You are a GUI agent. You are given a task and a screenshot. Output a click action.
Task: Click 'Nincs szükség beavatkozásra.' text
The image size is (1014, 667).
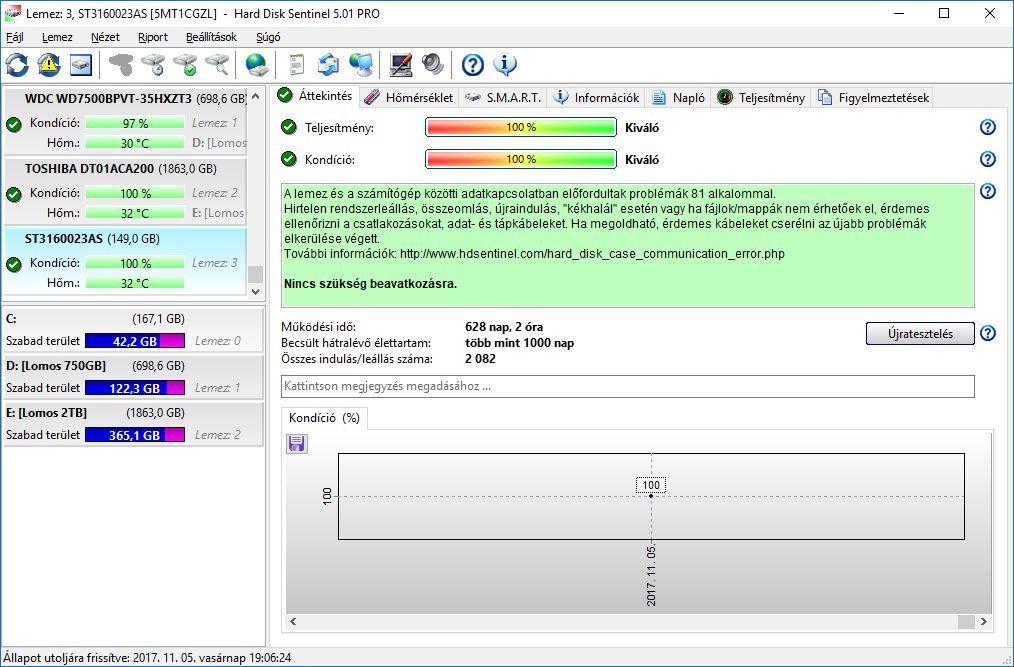tap(371, 283)
